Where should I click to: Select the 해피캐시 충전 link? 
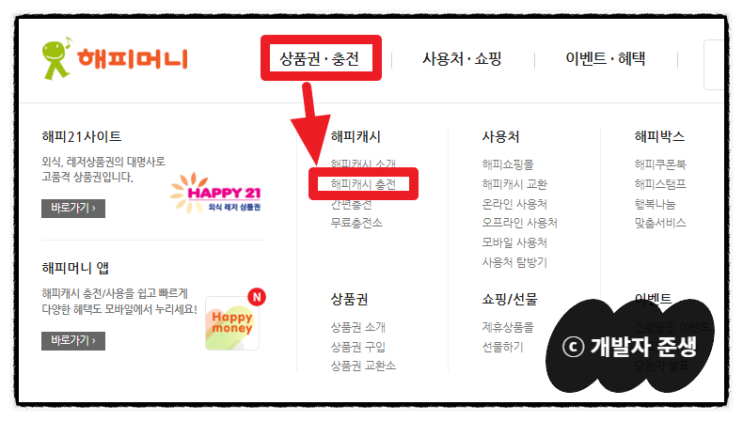coord(363,184)
